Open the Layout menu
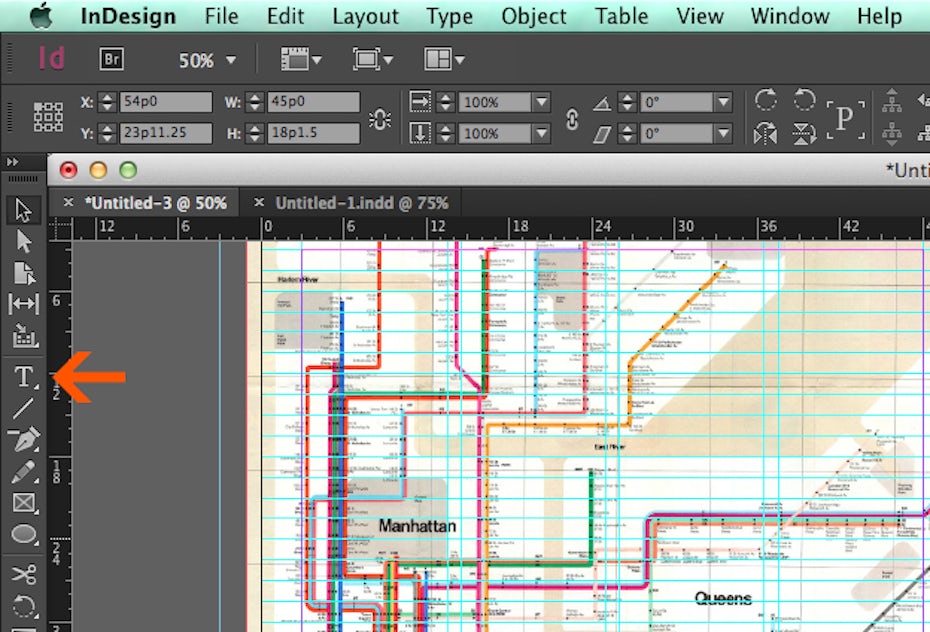This screenshot has height=632, width=930. click(363, 16)
